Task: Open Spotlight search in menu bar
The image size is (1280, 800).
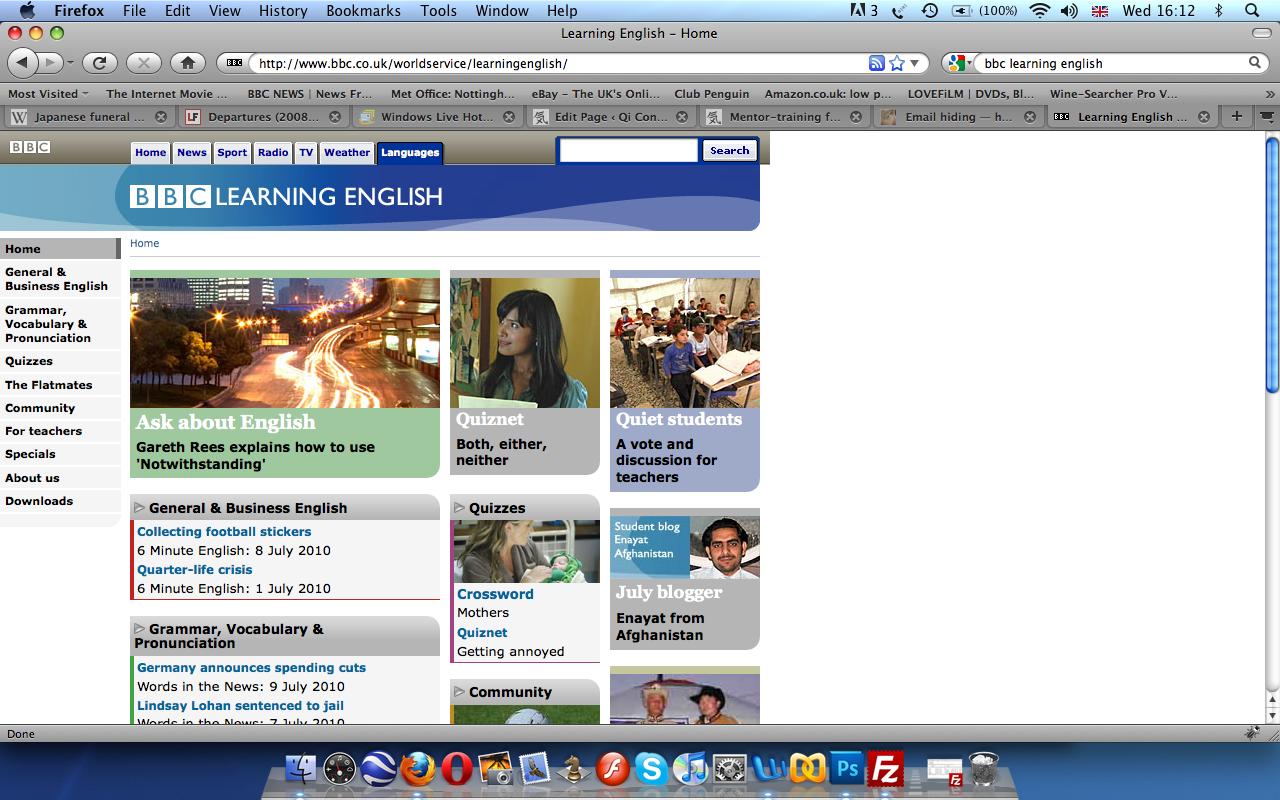Action: click(1252, 11)
